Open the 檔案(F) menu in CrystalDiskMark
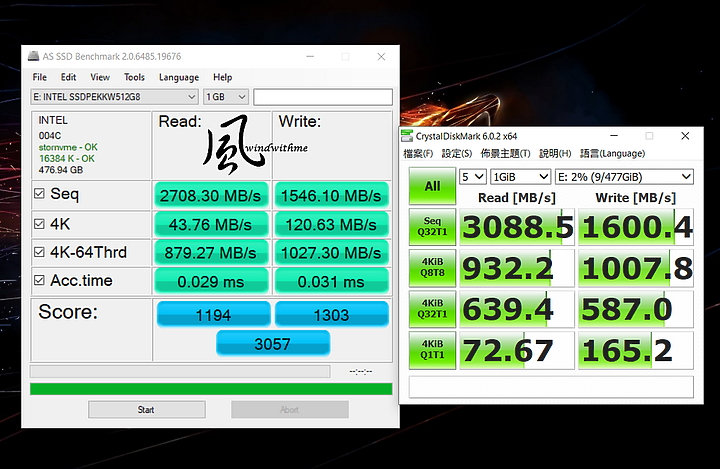 418,153
